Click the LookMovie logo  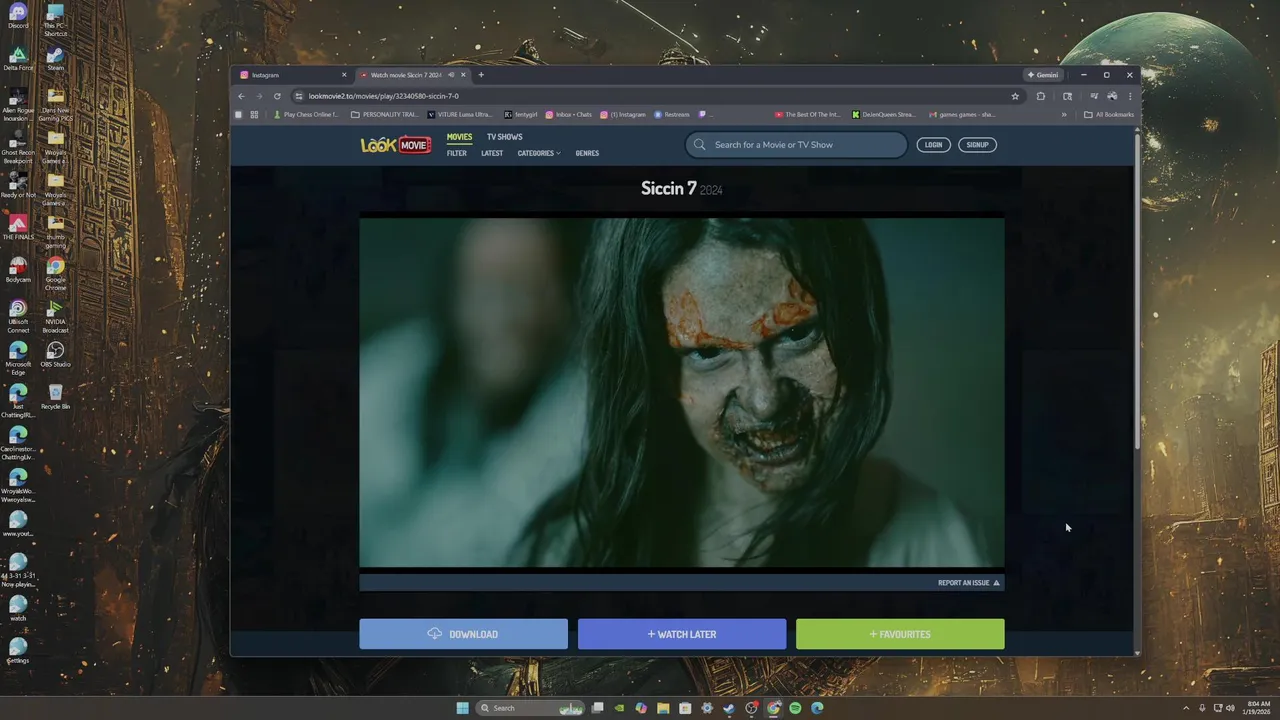tap(396, 145)
